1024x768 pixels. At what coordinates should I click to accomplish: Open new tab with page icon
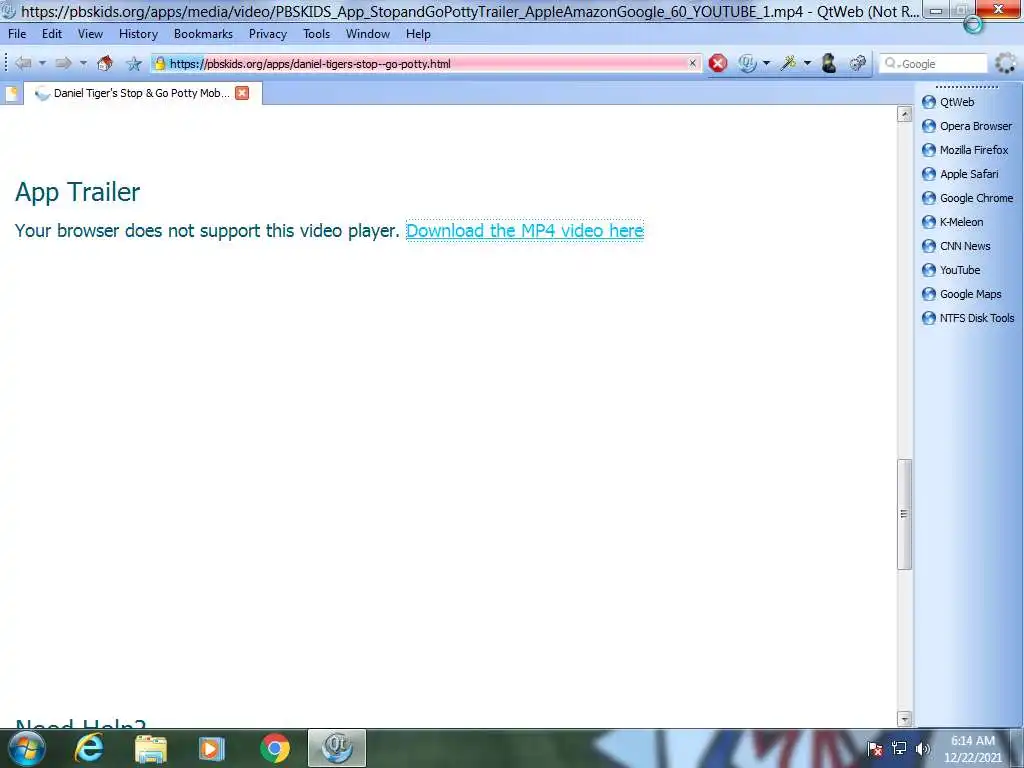point(11,93)
